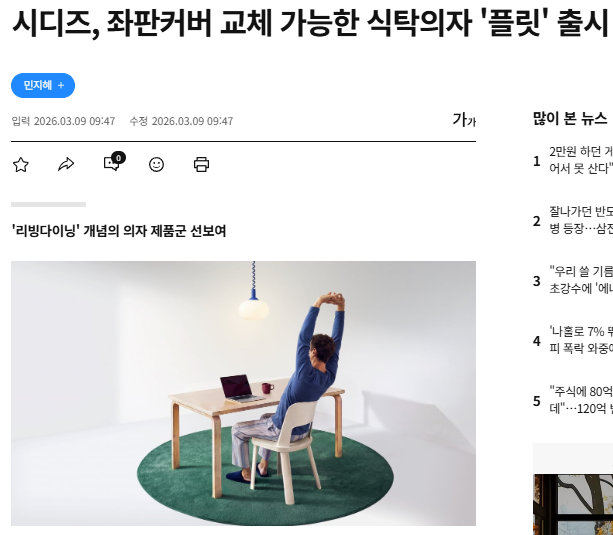613x535 pixels.
Task: Click the 많이 본 뉴스 heading
Action: pyautogui.click(x=570, y=118)
